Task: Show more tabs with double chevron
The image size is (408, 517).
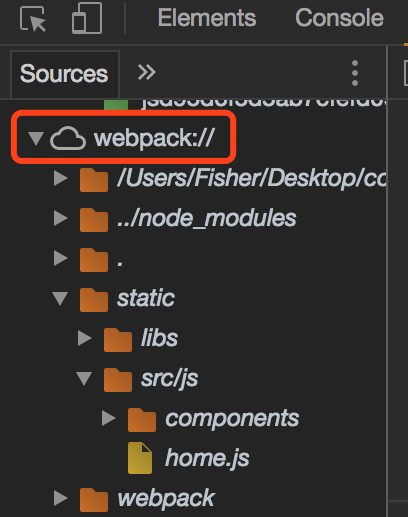Action: (x=146, y=72)
